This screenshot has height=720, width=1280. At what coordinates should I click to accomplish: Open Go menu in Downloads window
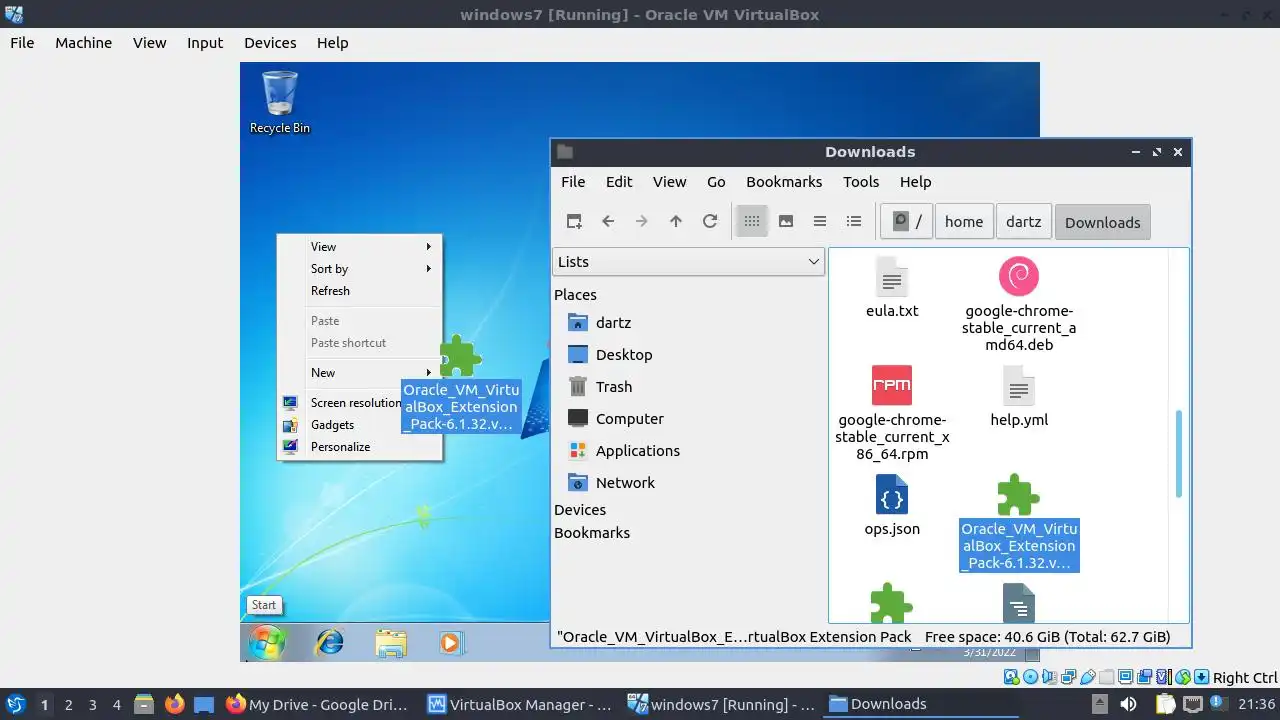pos(716,182)
